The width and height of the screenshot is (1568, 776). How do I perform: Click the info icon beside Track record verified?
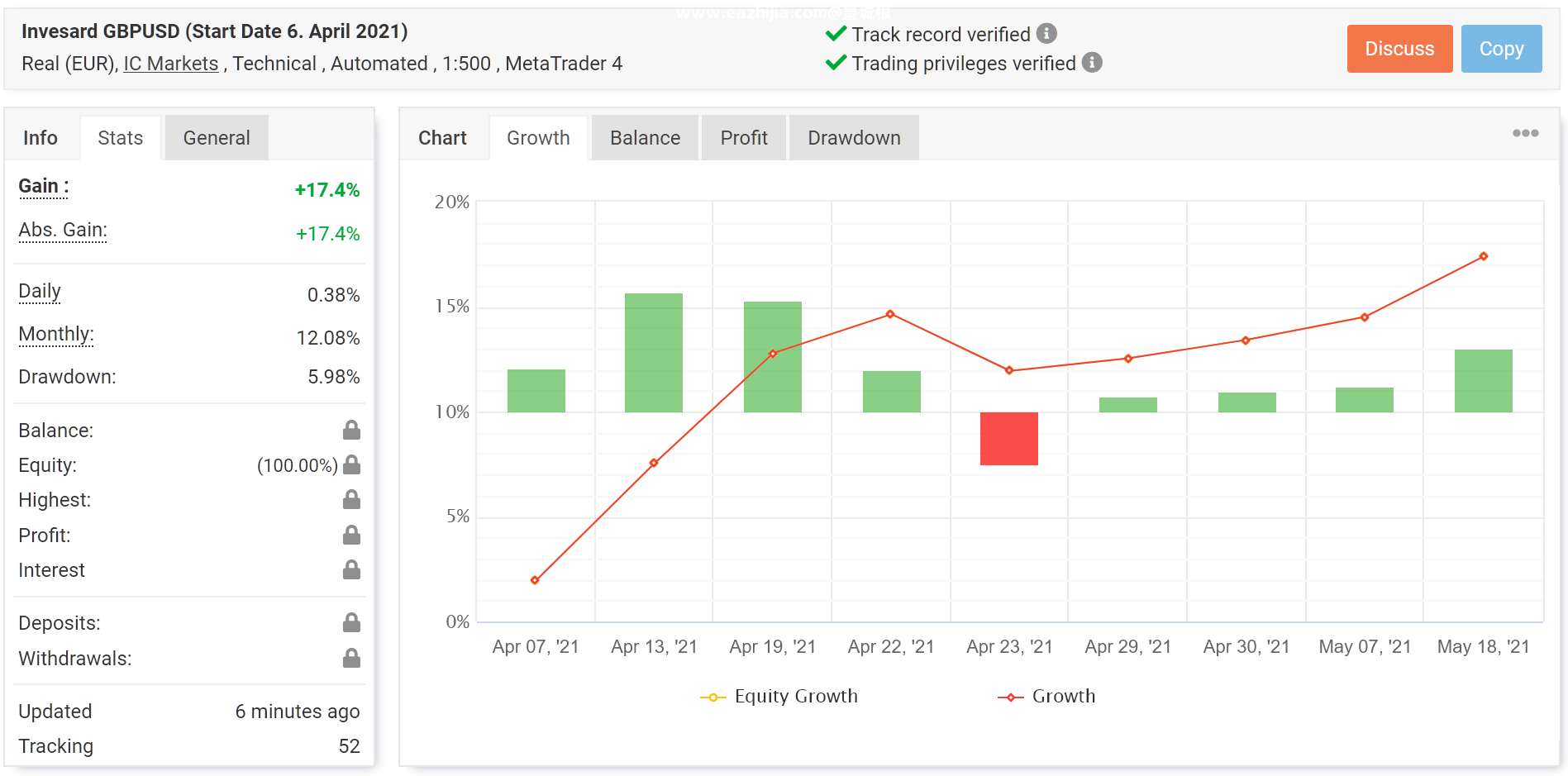tap(1046, 34)
